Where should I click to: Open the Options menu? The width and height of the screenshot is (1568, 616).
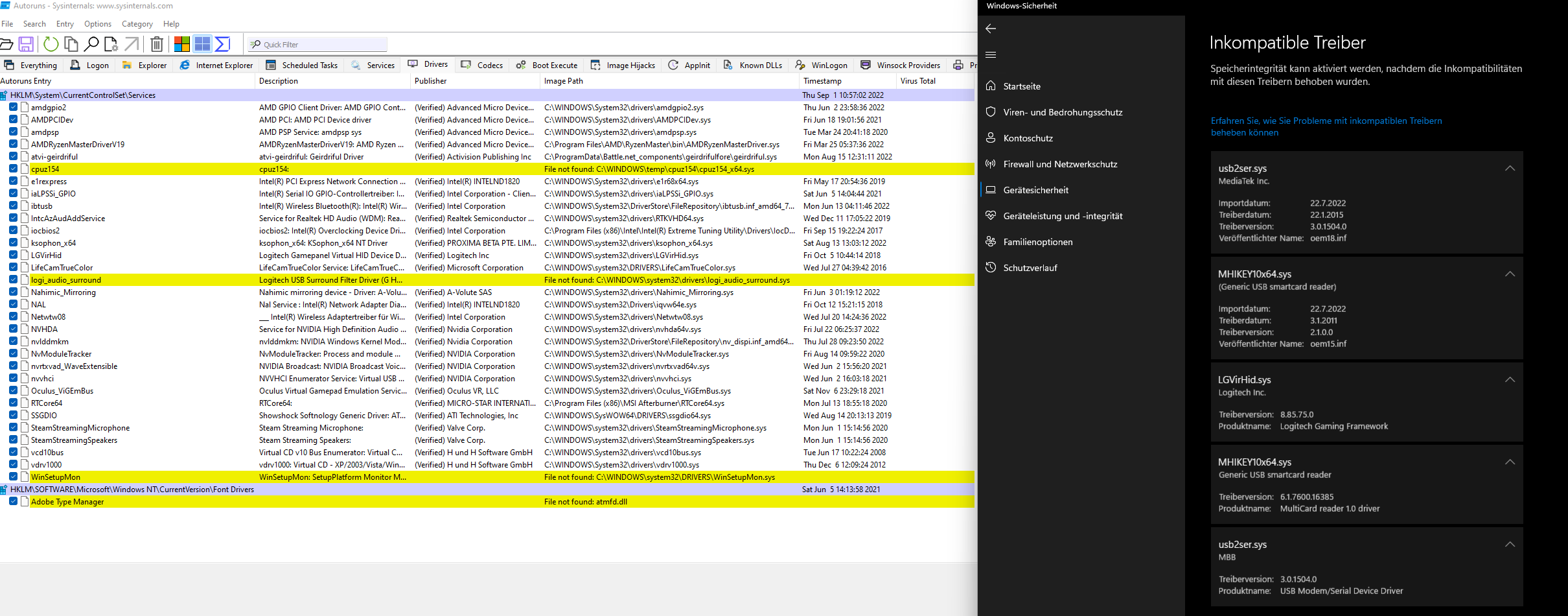pos(98,24)
